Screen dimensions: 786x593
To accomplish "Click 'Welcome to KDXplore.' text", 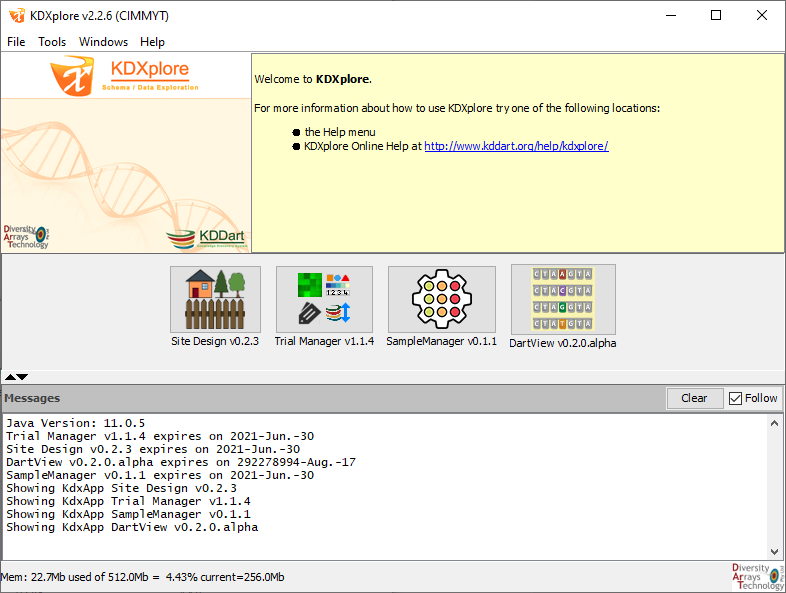I will pyautogui.click(x=313, y=79).
